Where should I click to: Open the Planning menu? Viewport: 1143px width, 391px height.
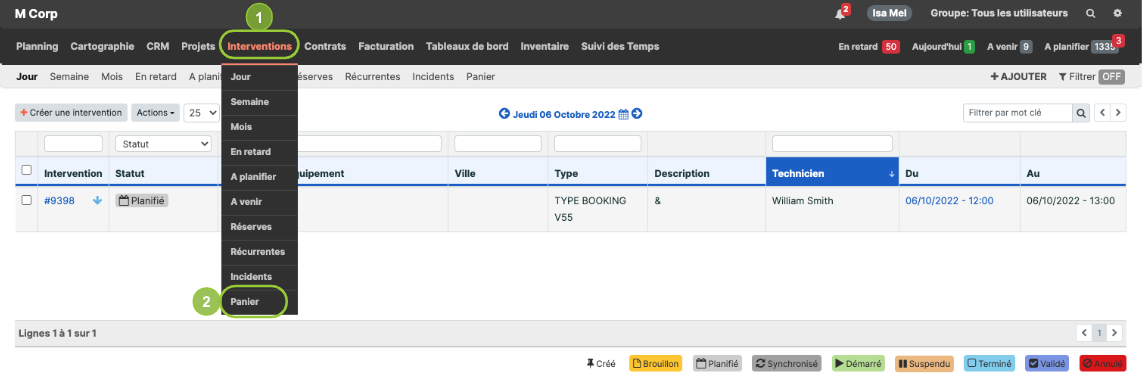37,46
